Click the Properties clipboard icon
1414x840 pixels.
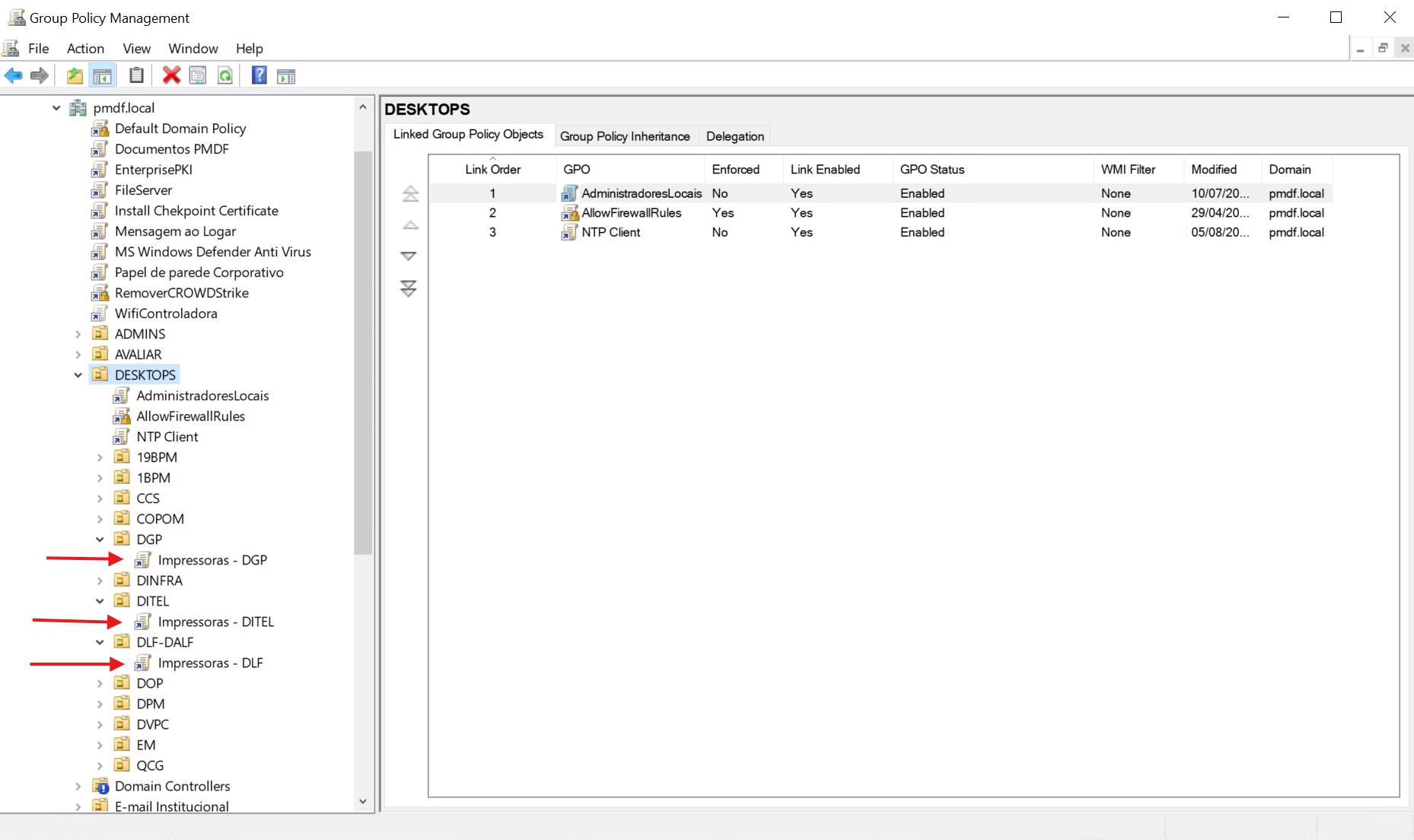coord(135,75)
